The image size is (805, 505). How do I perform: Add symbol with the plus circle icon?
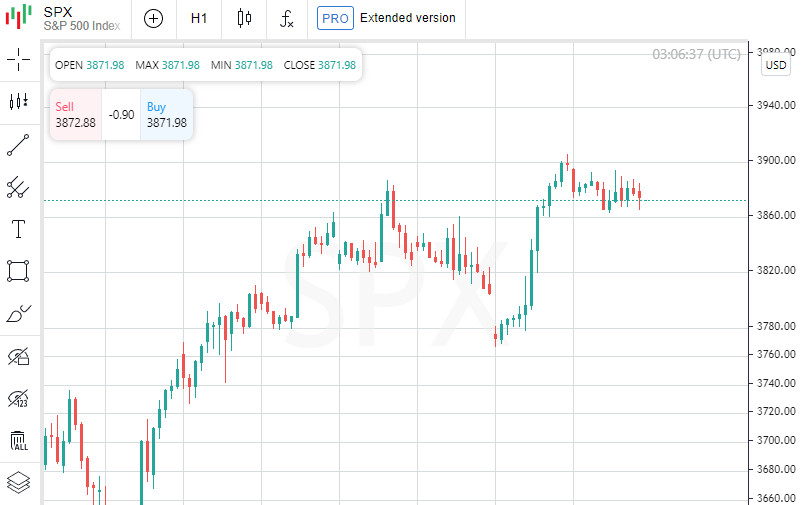point(153,19)
